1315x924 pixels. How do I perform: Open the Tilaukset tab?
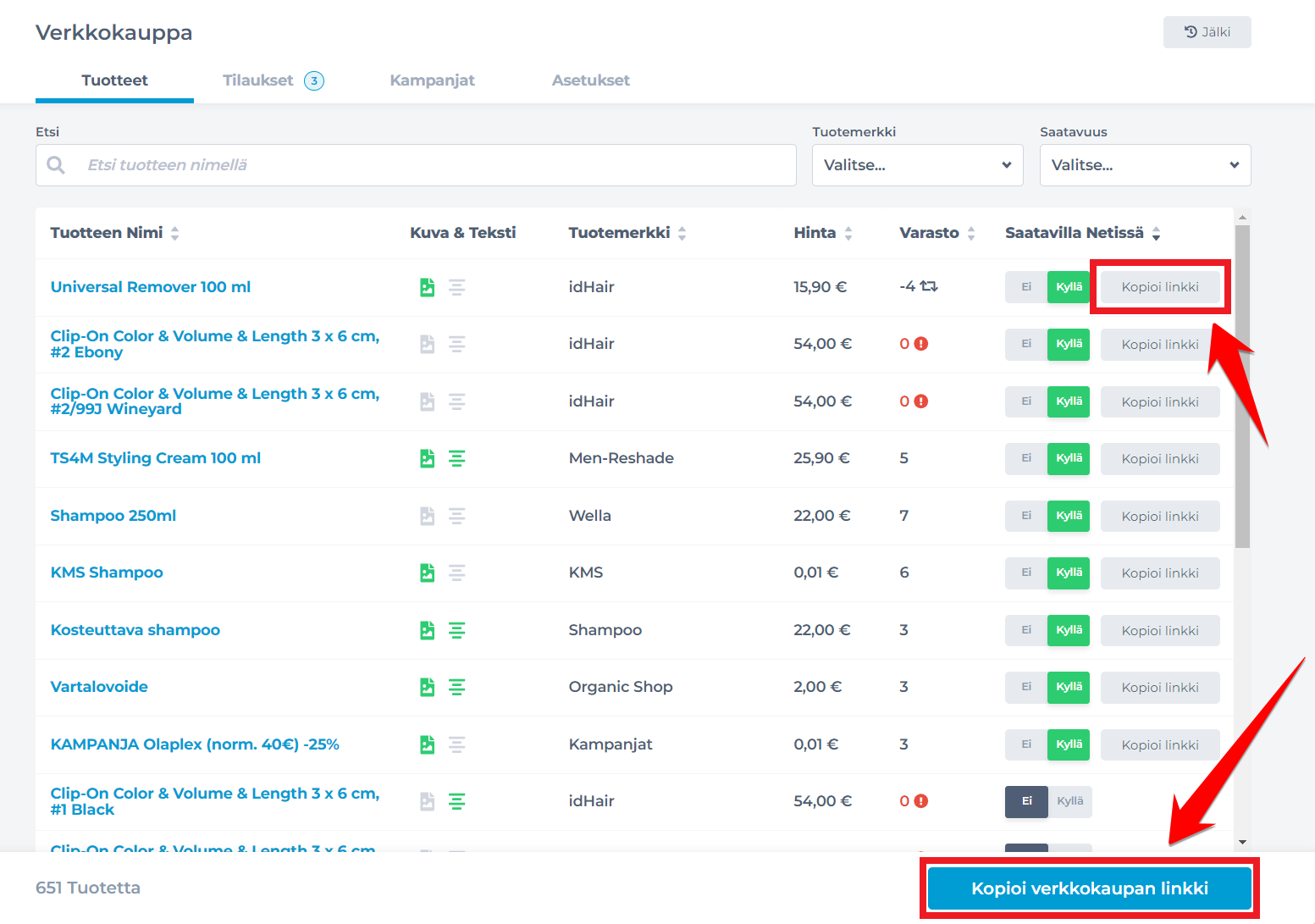click(x=273, y=80)
